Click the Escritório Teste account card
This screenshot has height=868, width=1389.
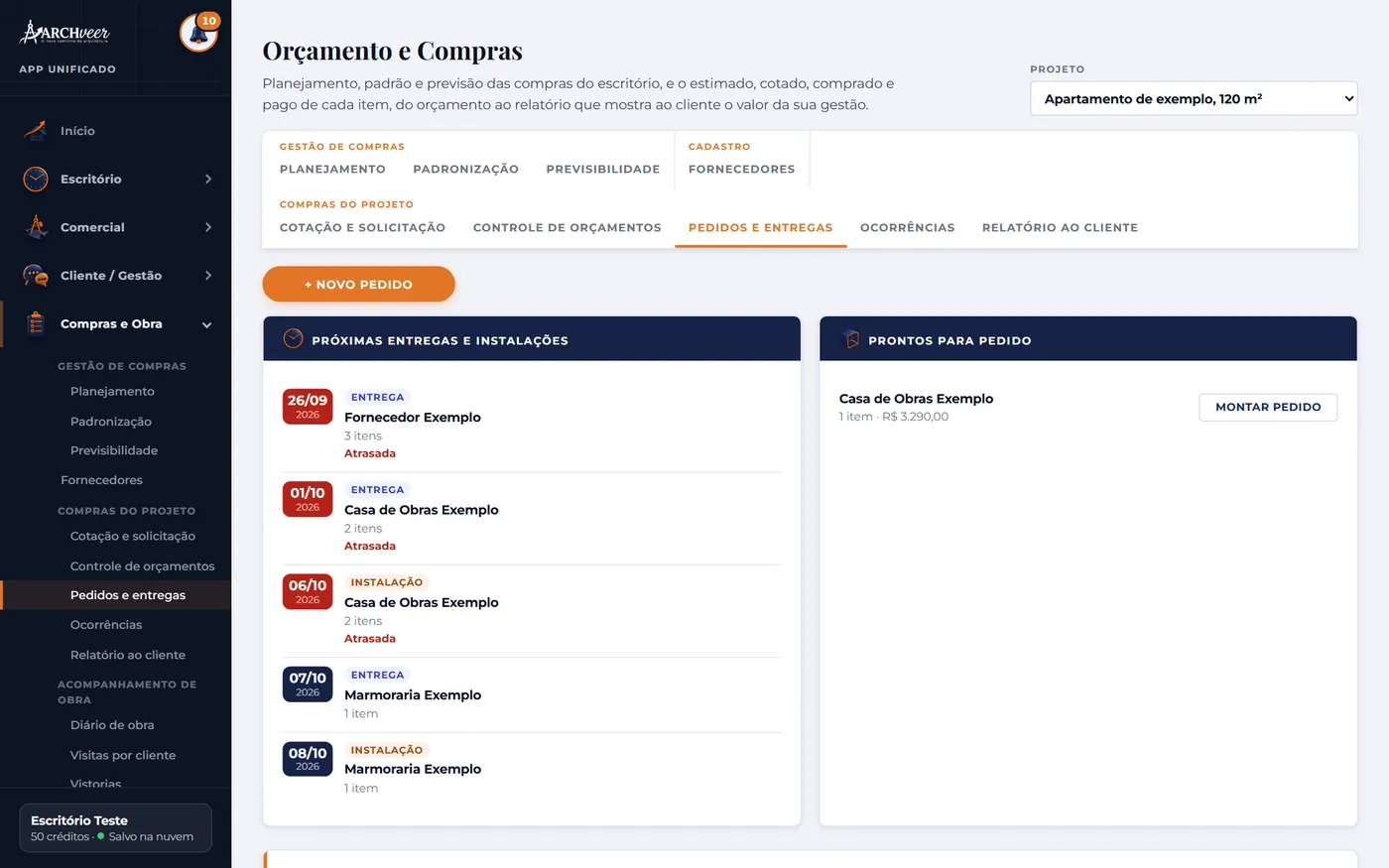tap(116, 828)
